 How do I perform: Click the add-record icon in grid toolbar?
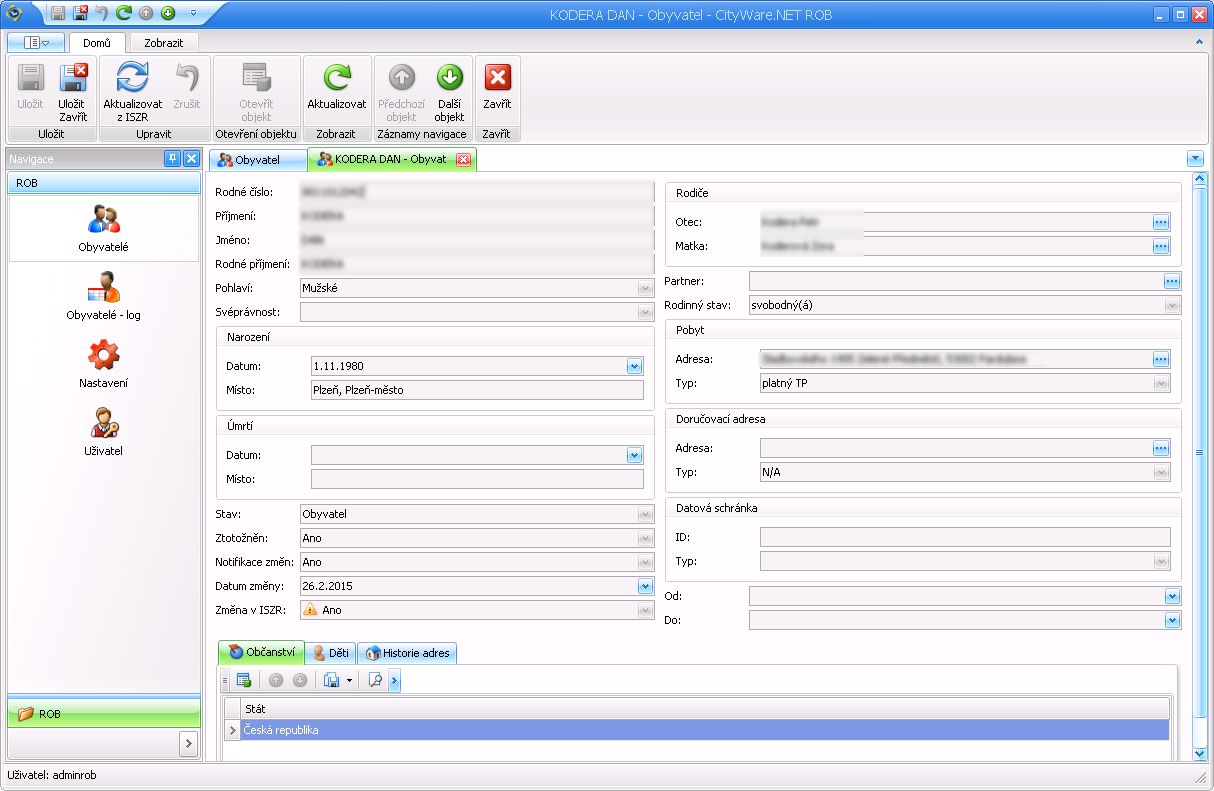point(243,681)
